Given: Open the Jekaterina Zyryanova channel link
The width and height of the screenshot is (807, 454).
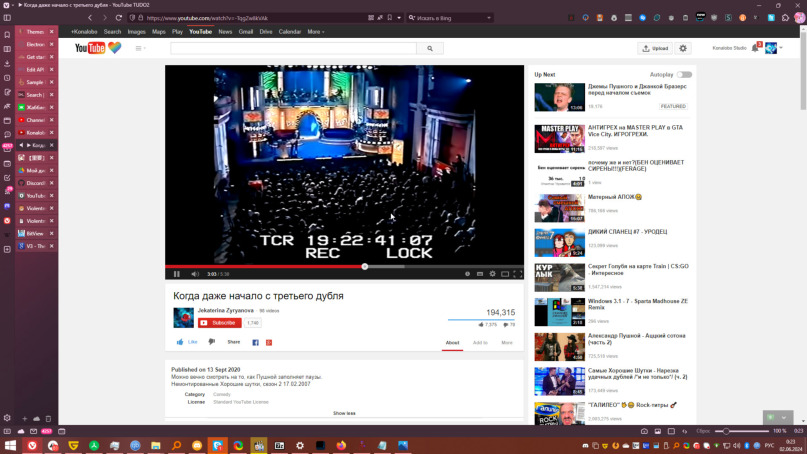Looking at the screenshot, I should pyautogui.click(x=225, y=310).
